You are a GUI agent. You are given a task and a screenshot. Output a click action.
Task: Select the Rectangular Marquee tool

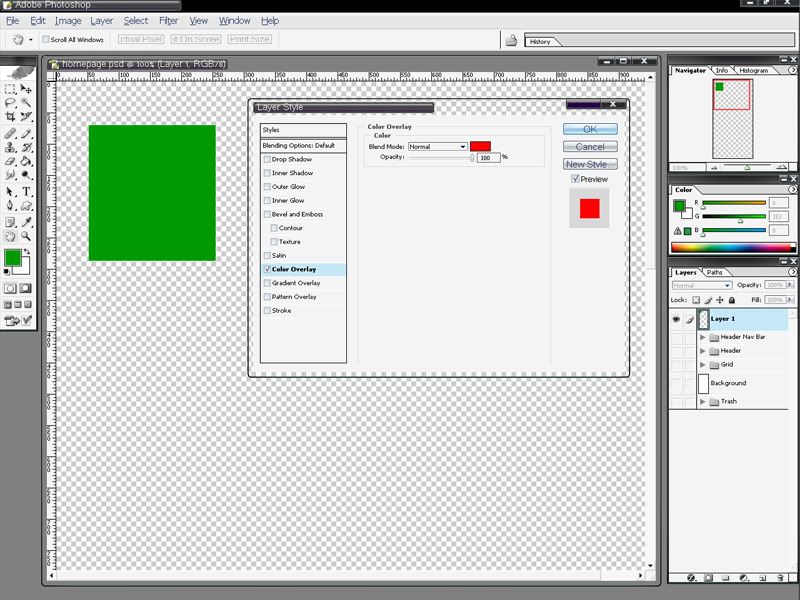pos(10,89)
